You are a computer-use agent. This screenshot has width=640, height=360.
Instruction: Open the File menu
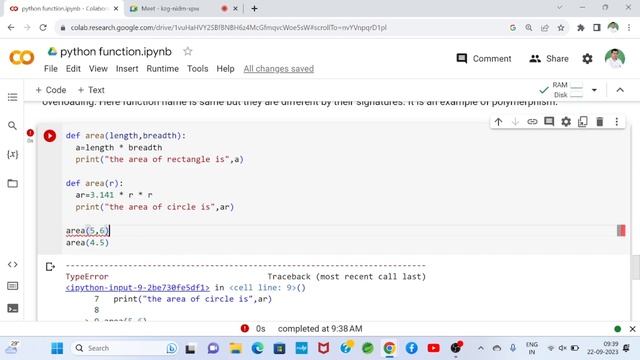[x=51, y=69]
